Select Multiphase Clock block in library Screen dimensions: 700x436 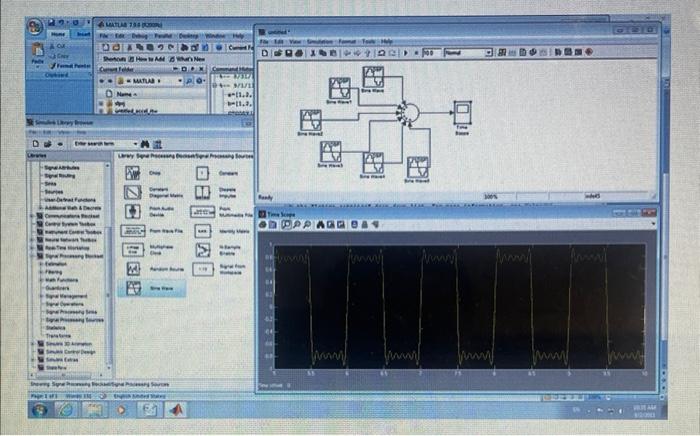point(133,249)
